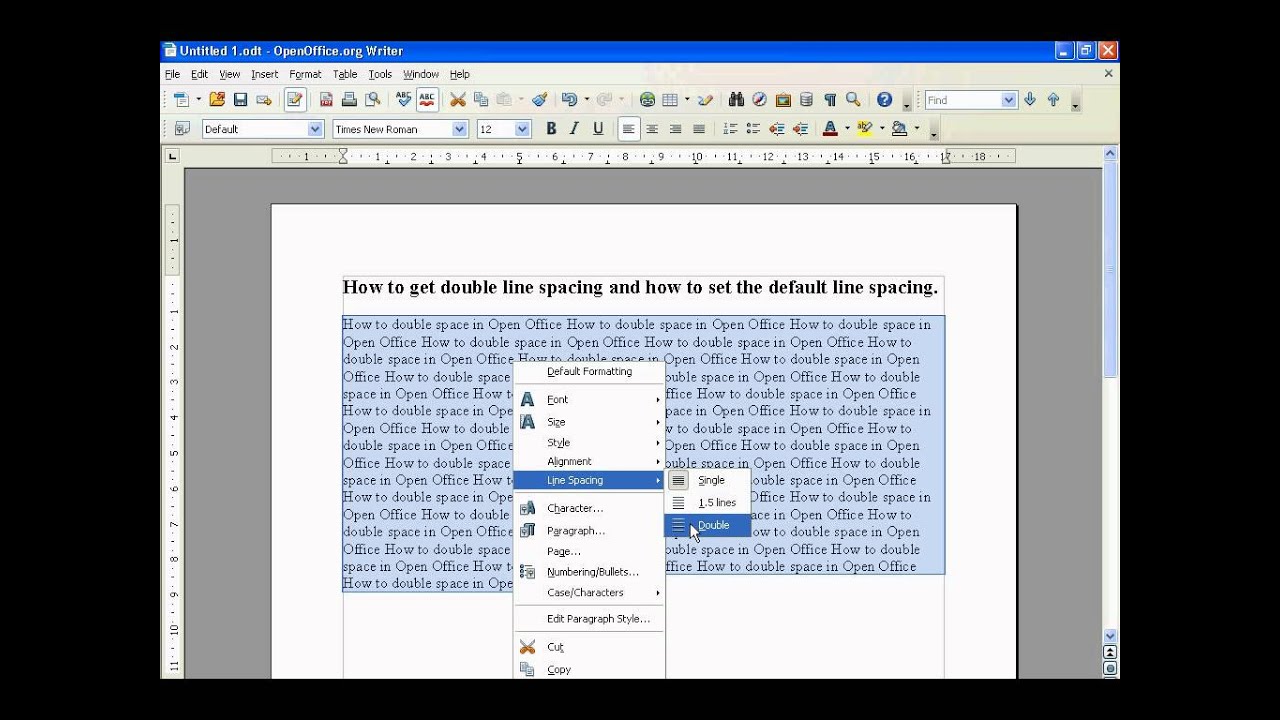Open the Table icon dropdown arrow
1280x720 pixels.
click(687, 100)
